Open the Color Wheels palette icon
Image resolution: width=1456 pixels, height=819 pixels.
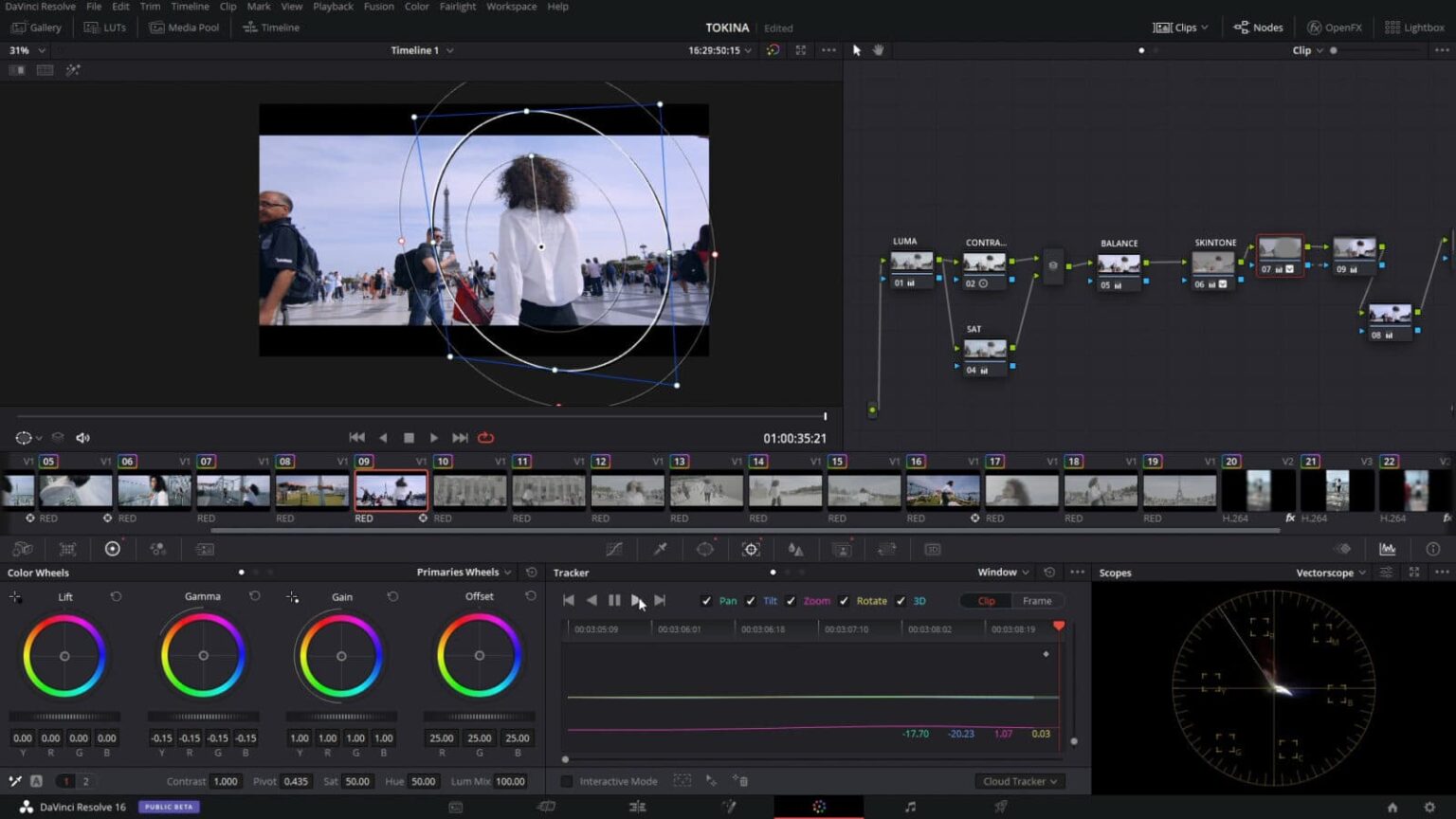point(113,549)
